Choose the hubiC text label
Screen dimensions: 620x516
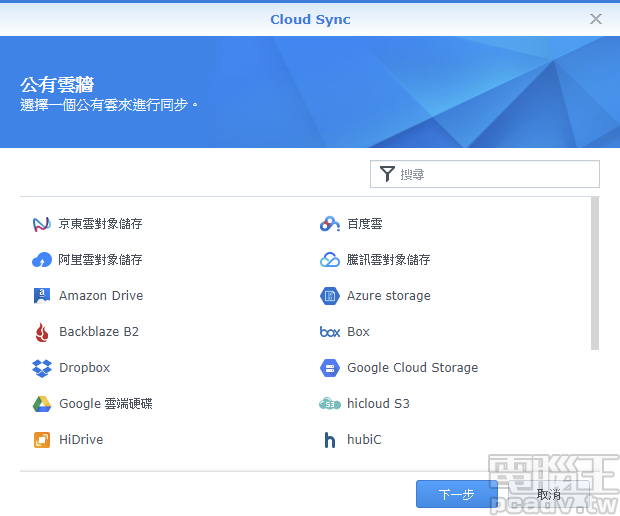pyautogui.click(x=364, y=440)
